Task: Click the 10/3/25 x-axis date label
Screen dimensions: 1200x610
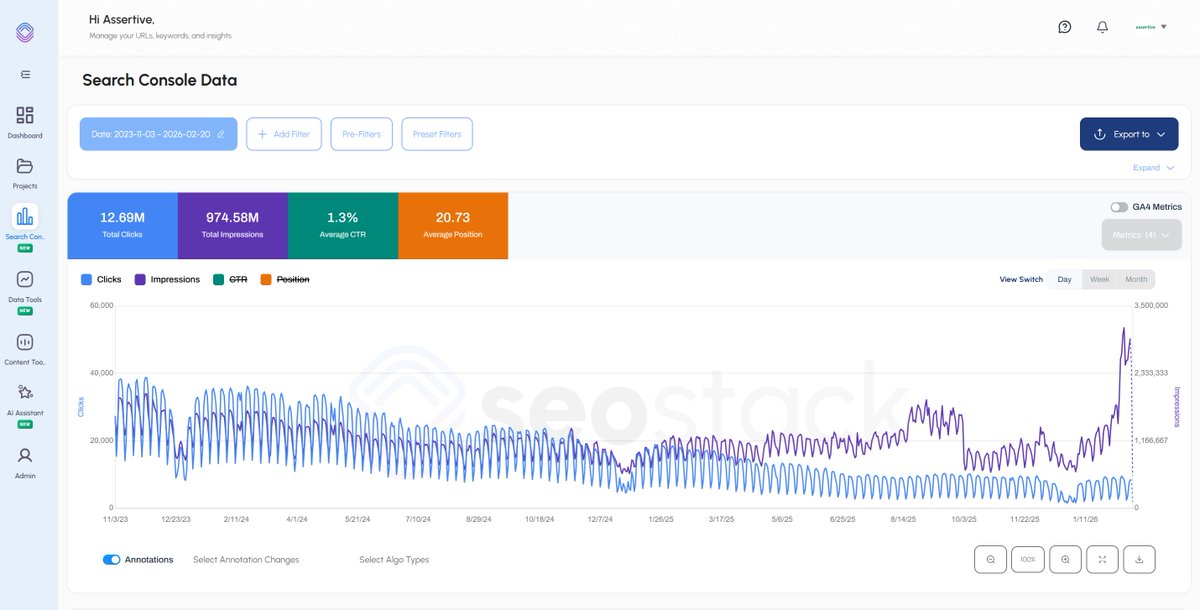Action: tap(964, 519)
